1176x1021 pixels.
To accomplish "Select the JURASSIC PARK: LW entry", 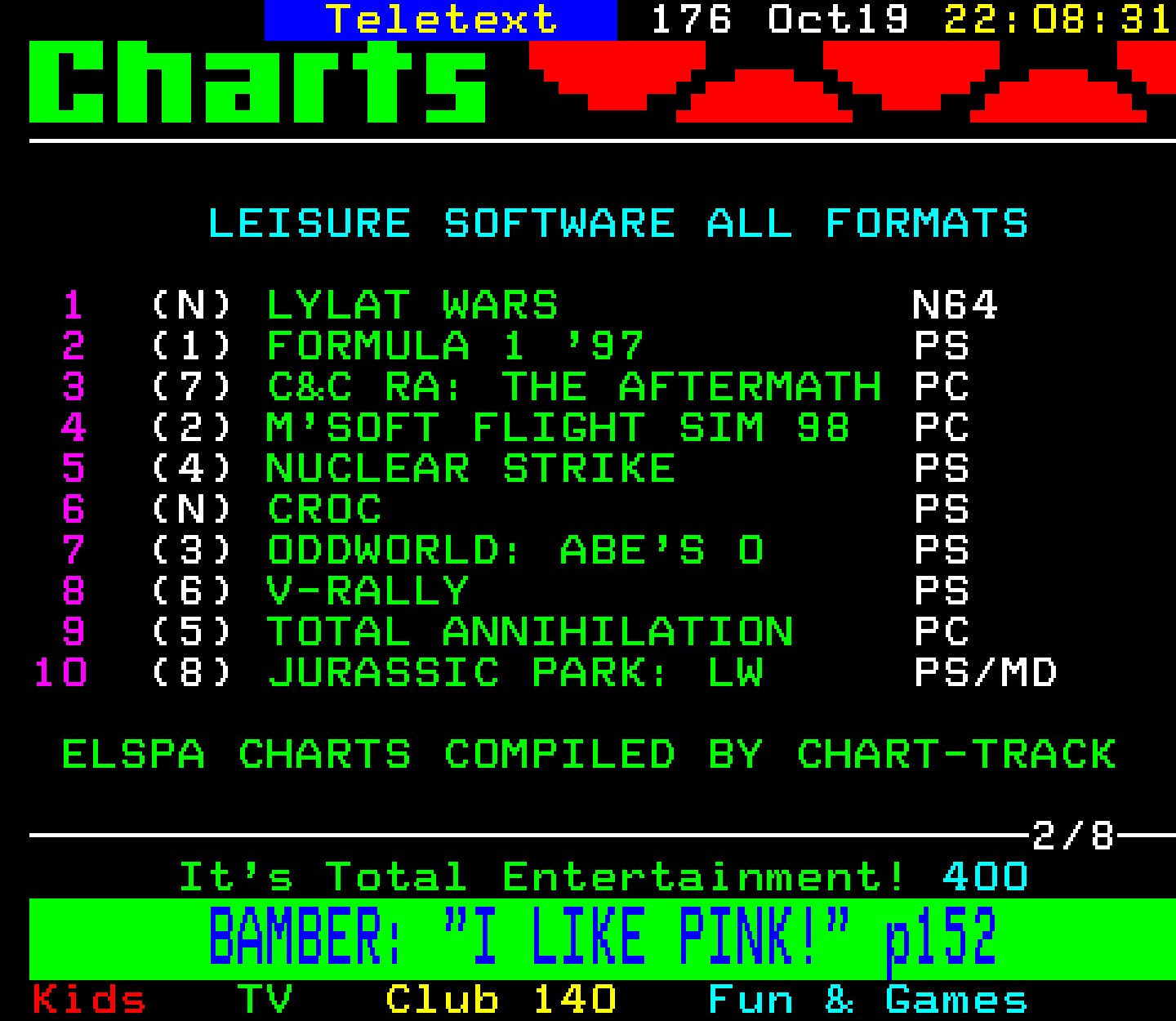I will click(515, 673).
